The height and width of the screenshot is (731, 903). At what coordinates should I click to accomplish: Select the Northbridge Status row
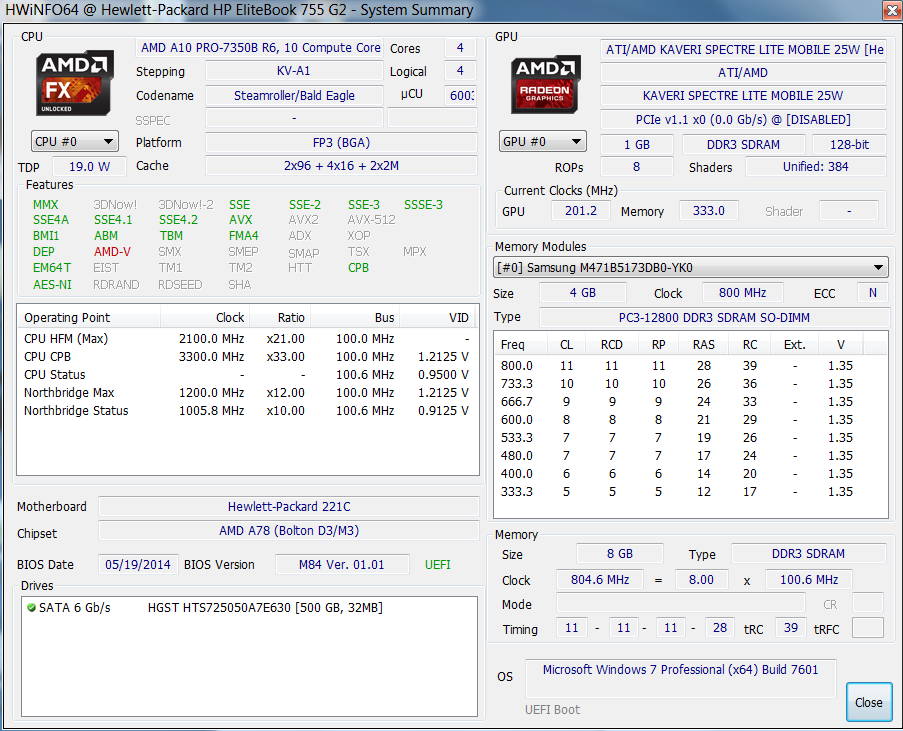tap(246, 411)
